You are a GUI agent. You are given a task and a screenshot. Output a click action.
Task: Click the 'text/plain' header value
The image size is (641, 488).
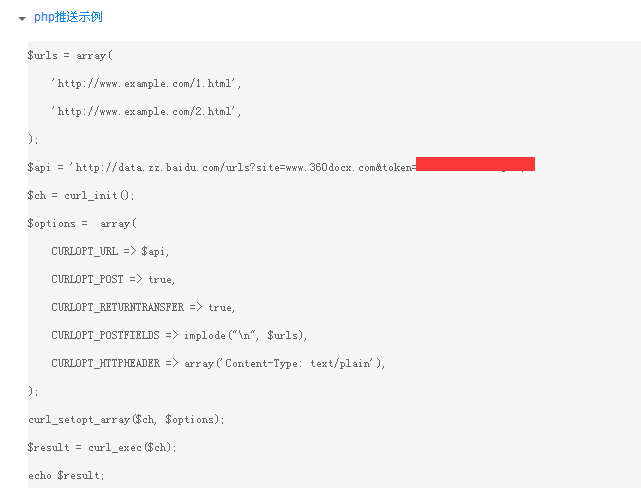341,363
